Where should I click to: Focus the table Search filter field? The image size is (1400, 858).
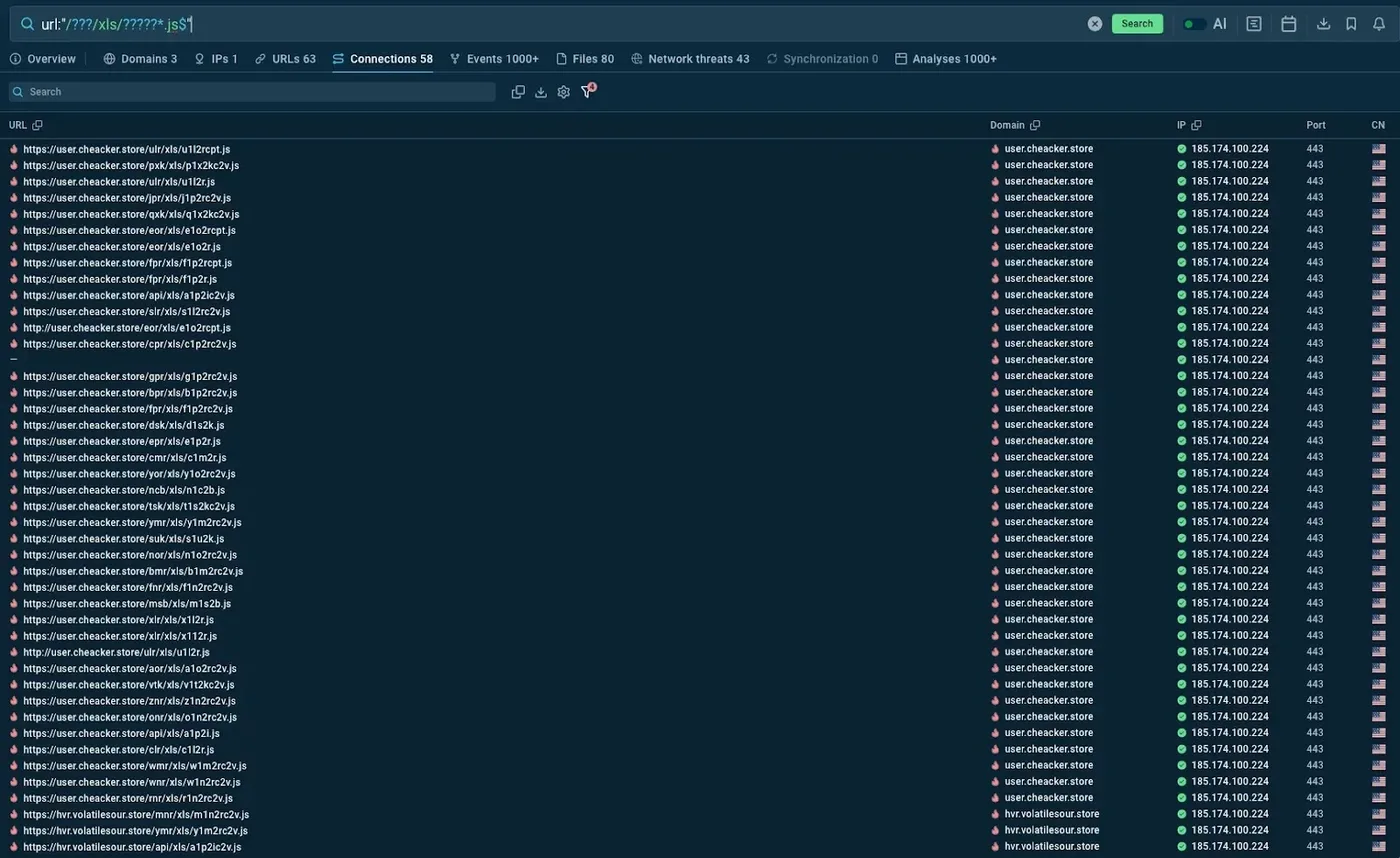pyautogui.click(x=252, y=92)
